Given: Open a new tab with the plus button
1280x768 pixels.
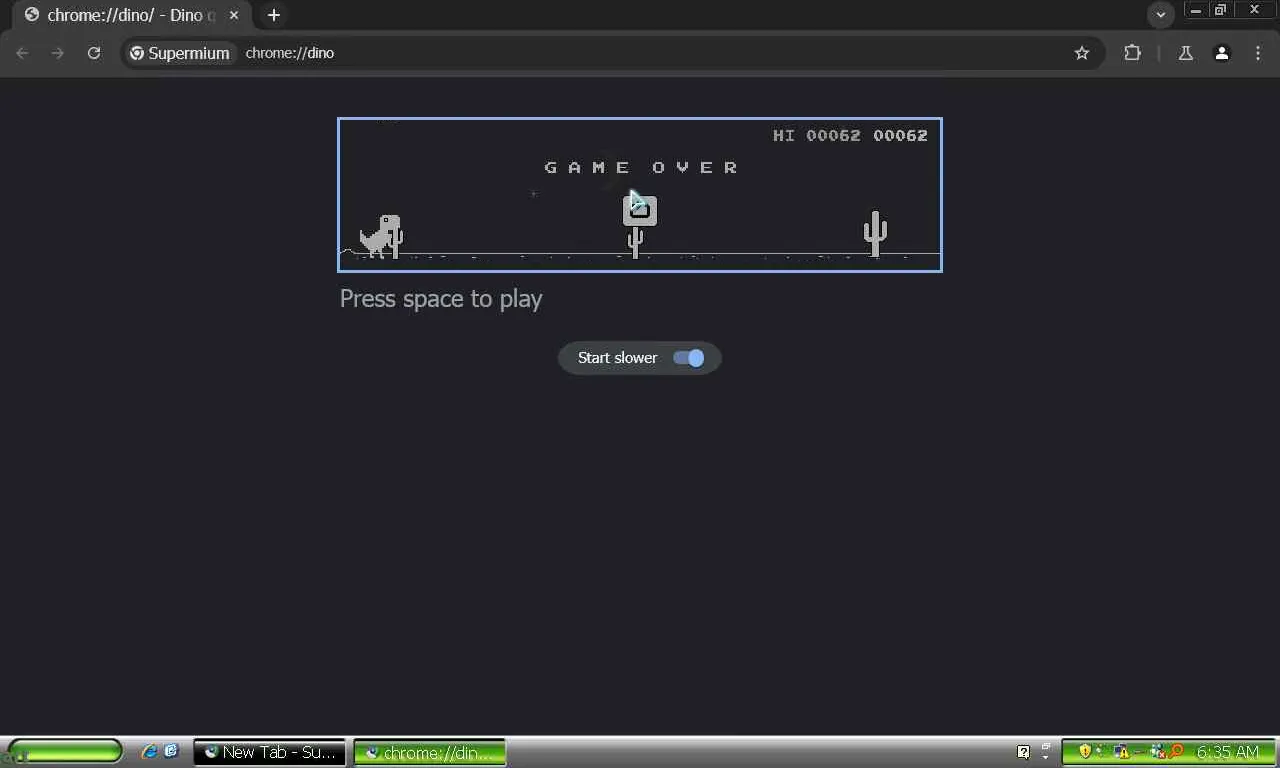Looking at the screenshot, I should click(x=274, y=15).
